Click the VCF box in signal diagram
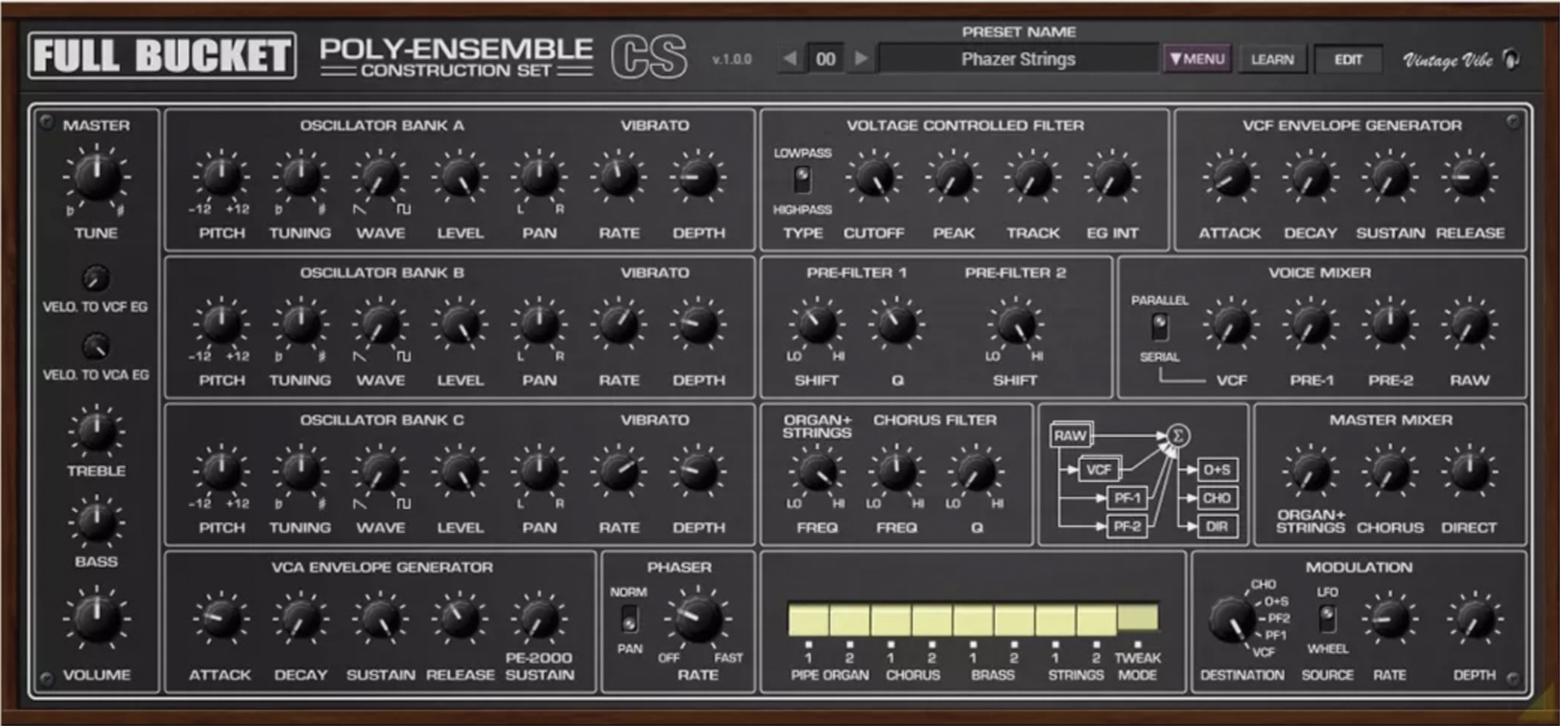Viewport: 1560px width, 726px height. tap(1100, 467)
